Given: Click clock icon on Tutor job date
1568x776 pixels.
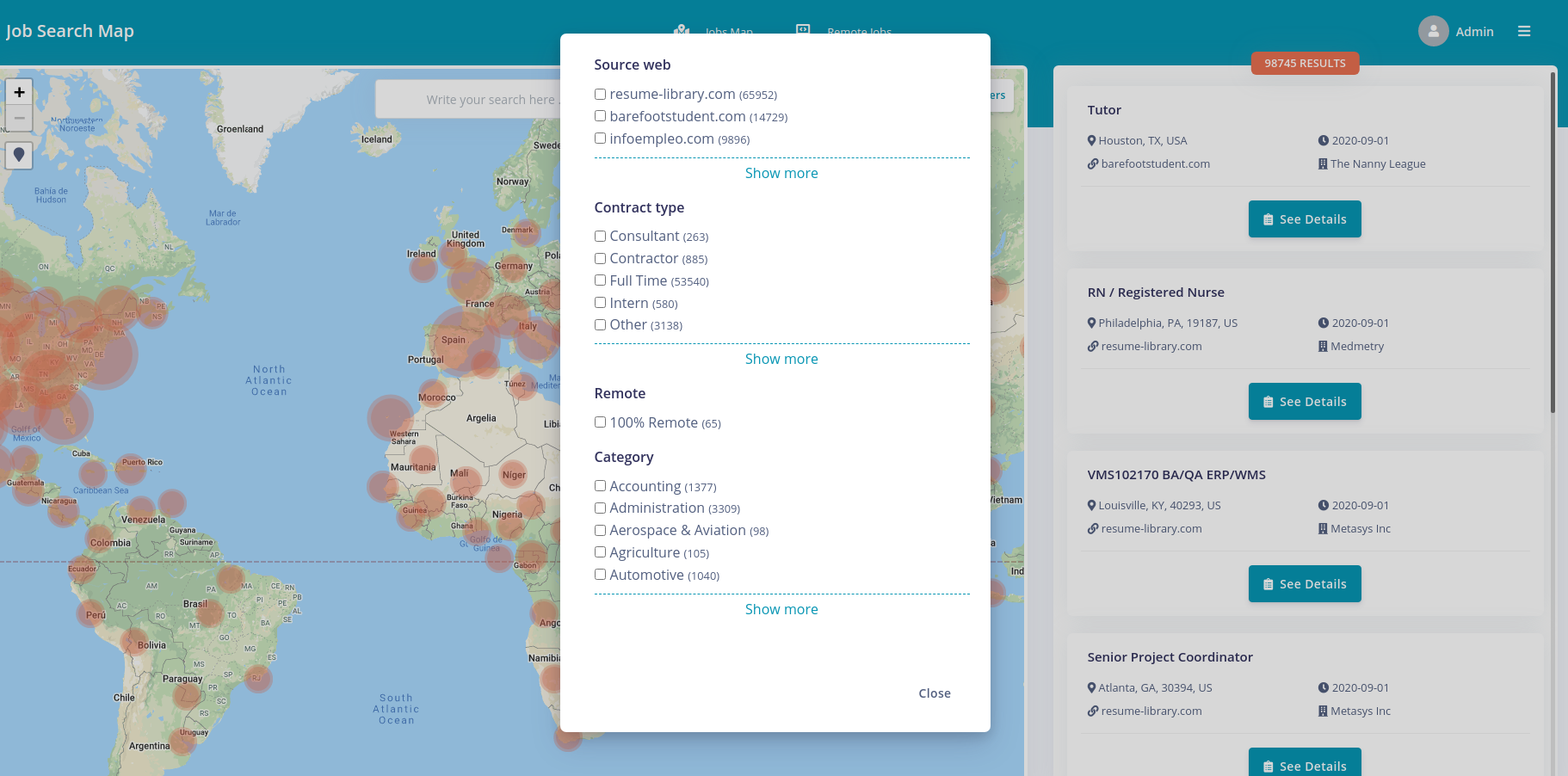Looking at the screenshot, I should point(1324,140).
